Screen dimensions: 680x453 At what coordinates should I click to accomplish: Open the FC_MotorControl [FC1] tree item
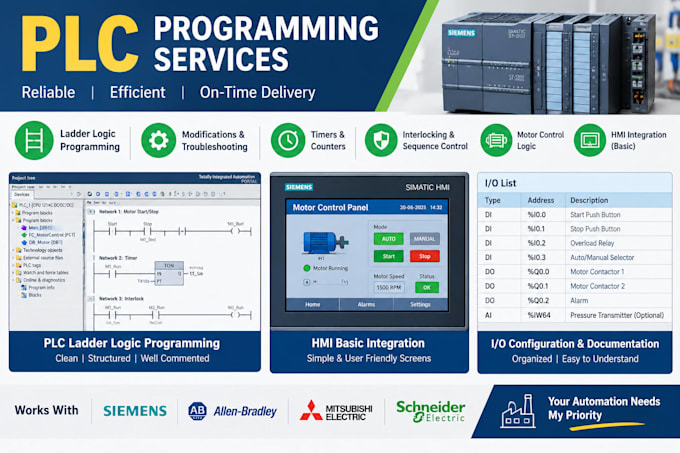pyautogui.click(x=52, y=235)
